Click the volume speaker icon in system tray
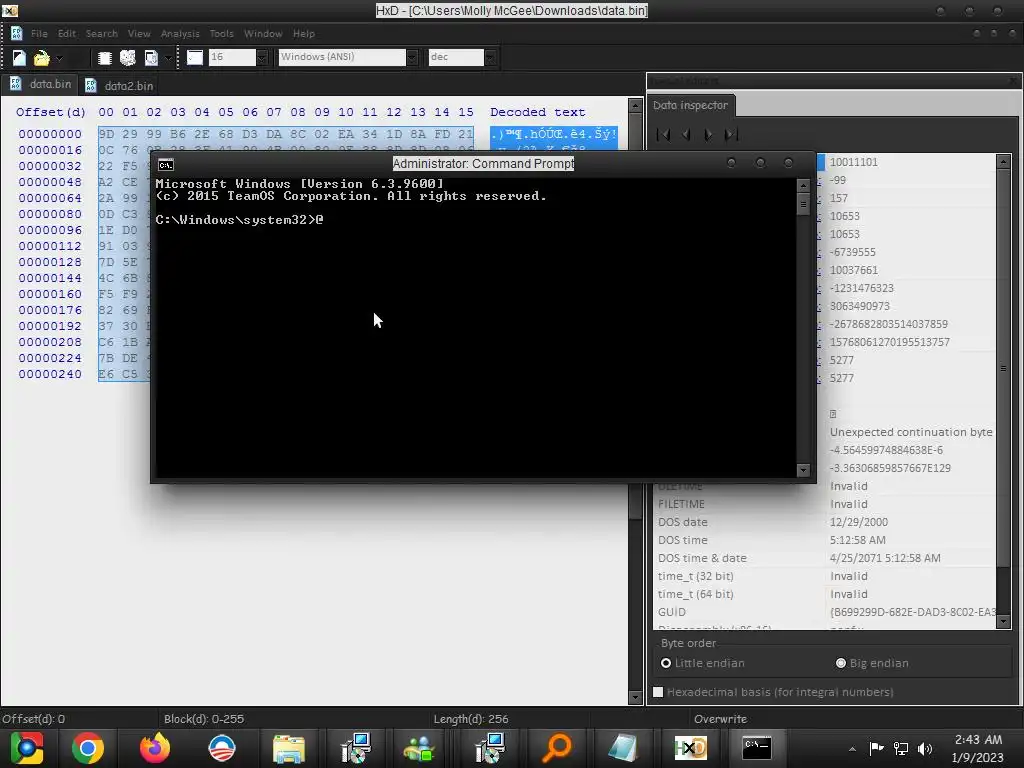This screenshot has width=1024, height=768. coord(925,749)
